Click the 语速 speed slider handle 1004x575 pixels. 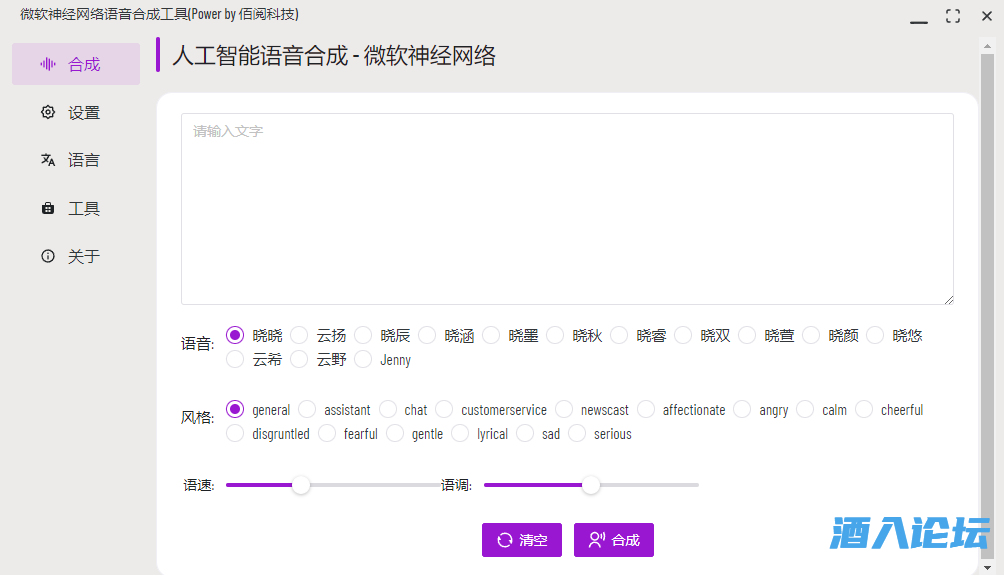301,485
